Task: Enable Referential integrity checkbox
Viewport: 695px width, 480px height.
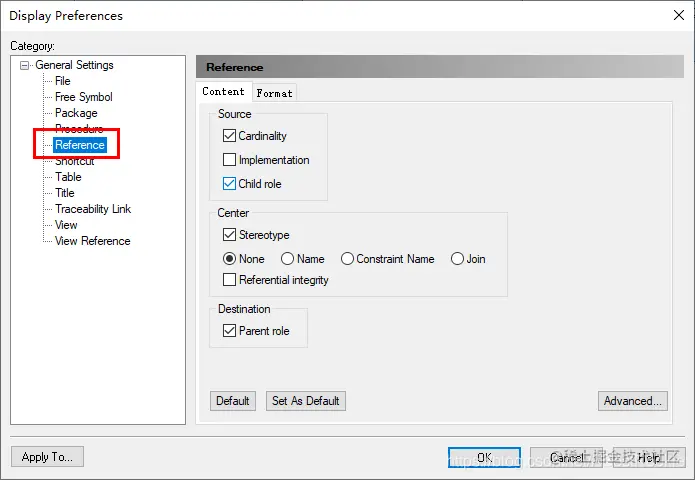Action: tap(229, 280)
